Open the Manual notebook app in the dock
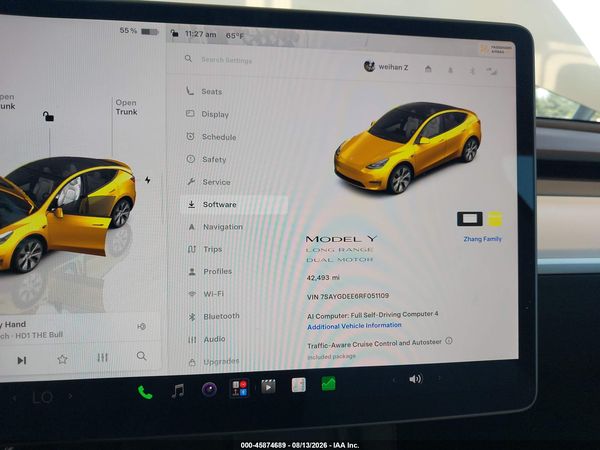 pos(298,385)
